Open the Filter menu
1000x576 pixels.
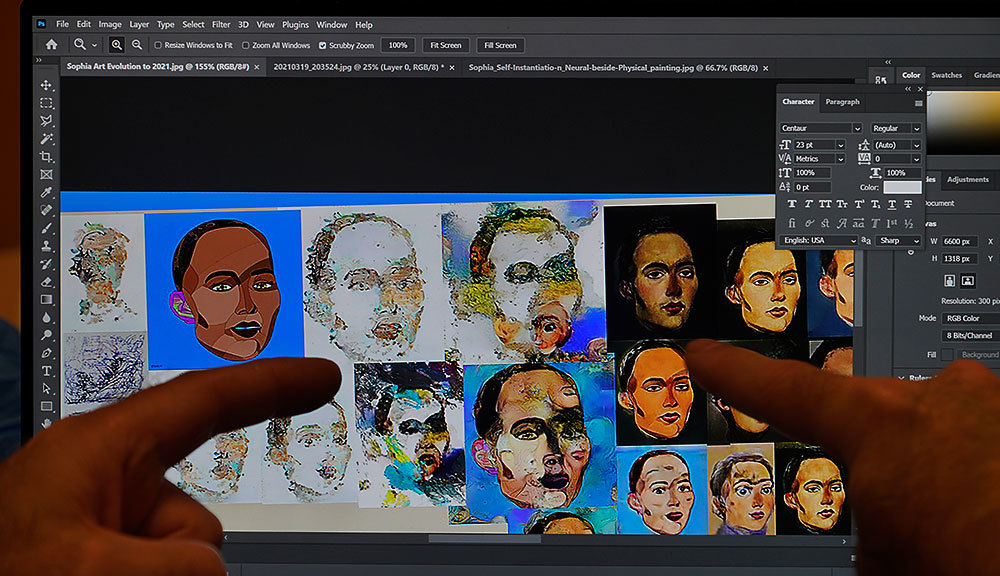pyautogui.click(x=220, y=24)
